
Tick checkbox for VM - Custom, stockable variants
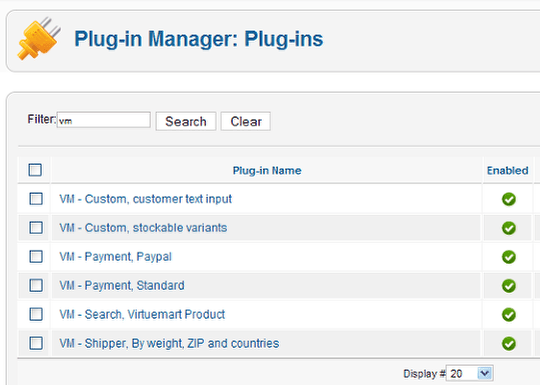pos(36,228)
